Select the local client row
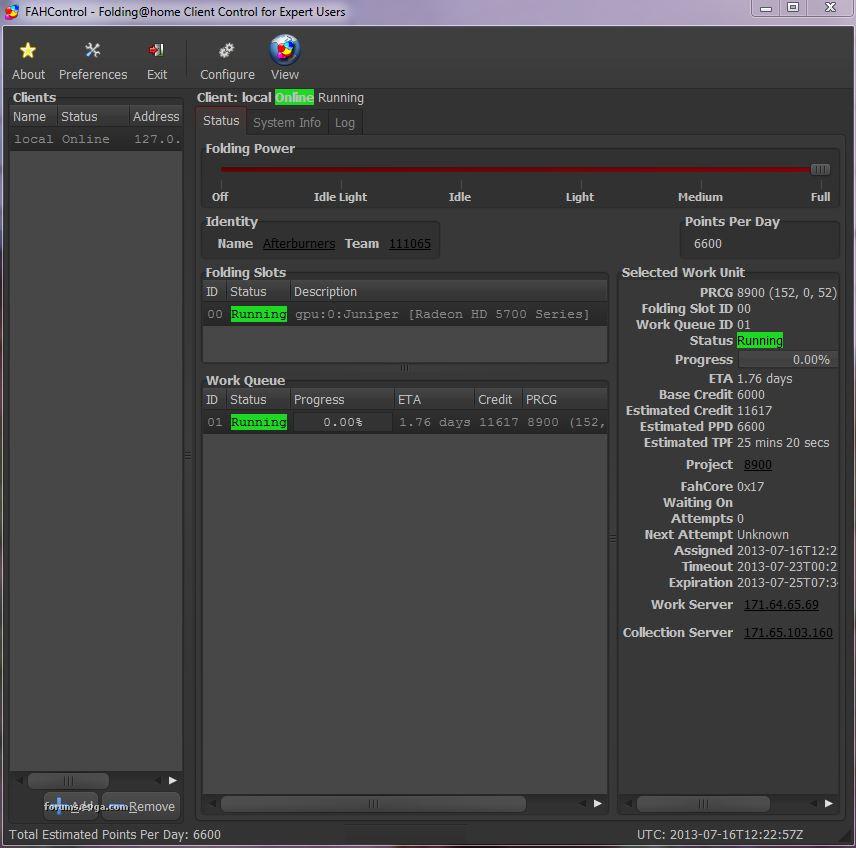 96,139
